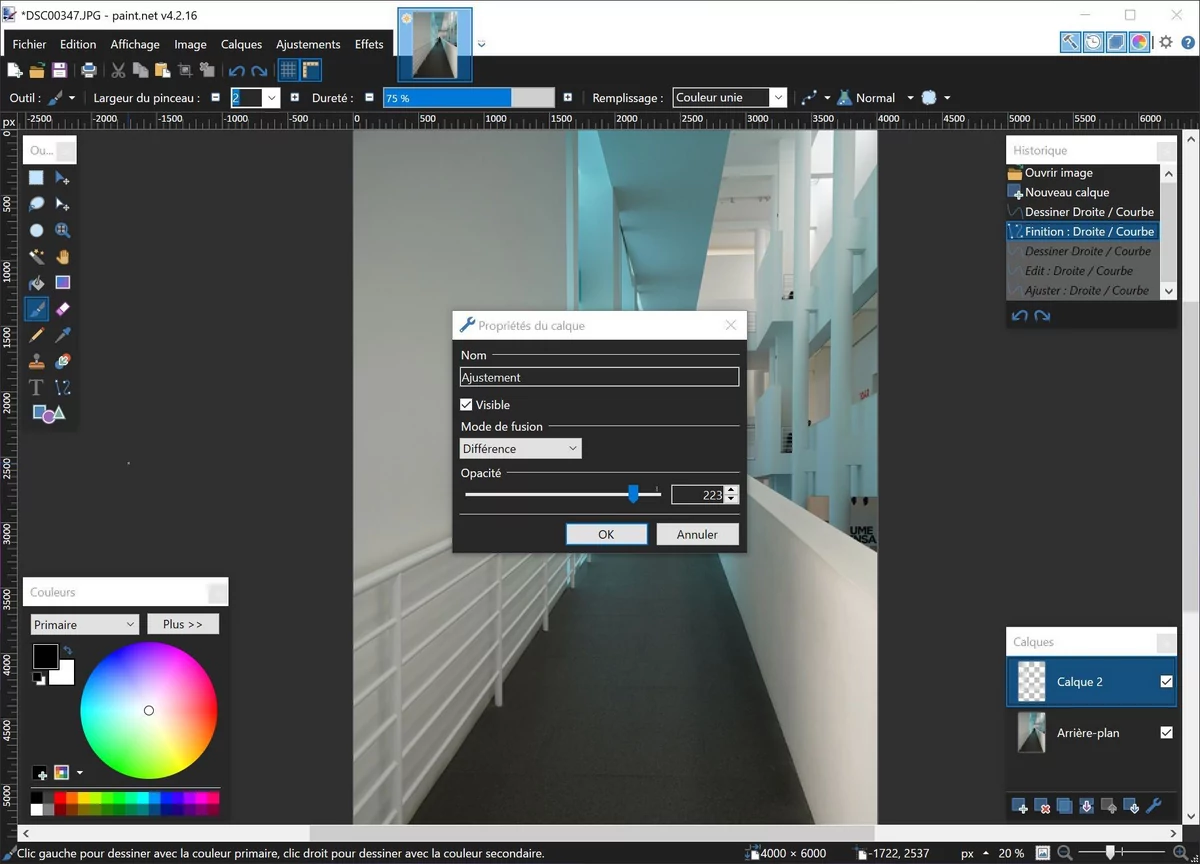Open the Primaire color selector dropdown
The width and height of the screenshot is (1200, 864).
coord(84,624)
